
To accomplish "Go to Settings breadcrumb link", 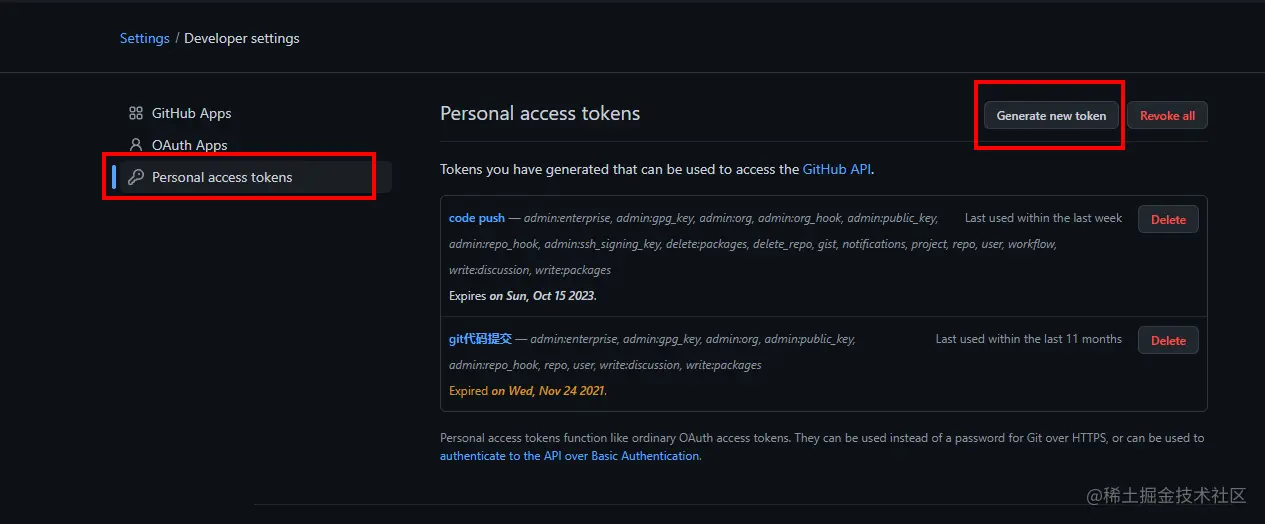I will pyautogui.click(x=145, y=38).
